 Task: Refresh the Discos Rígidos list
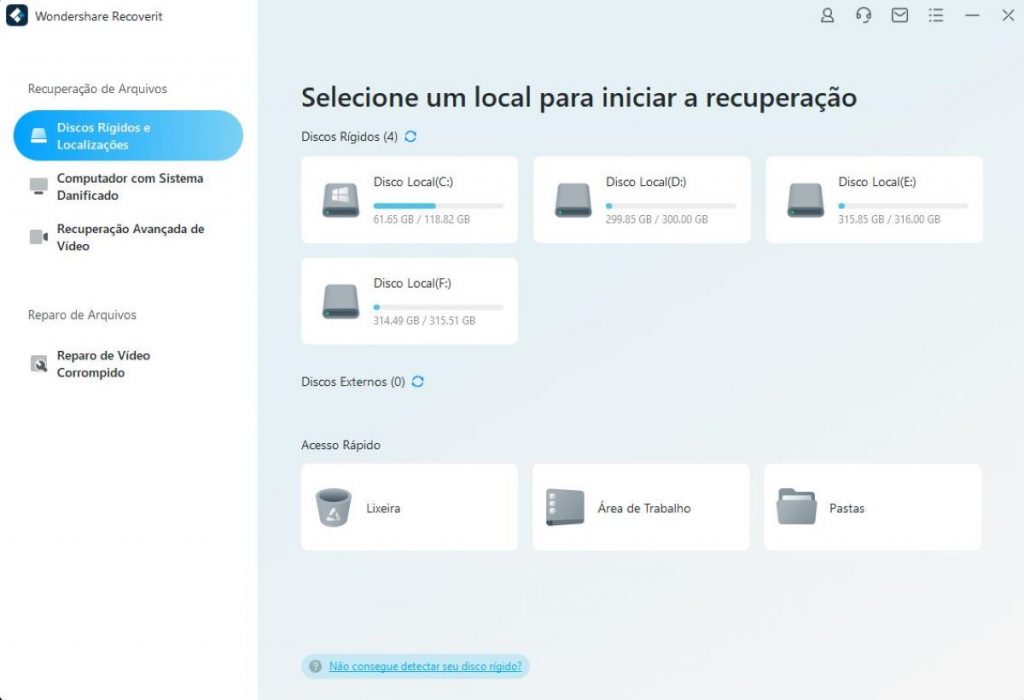pos(410,136)
